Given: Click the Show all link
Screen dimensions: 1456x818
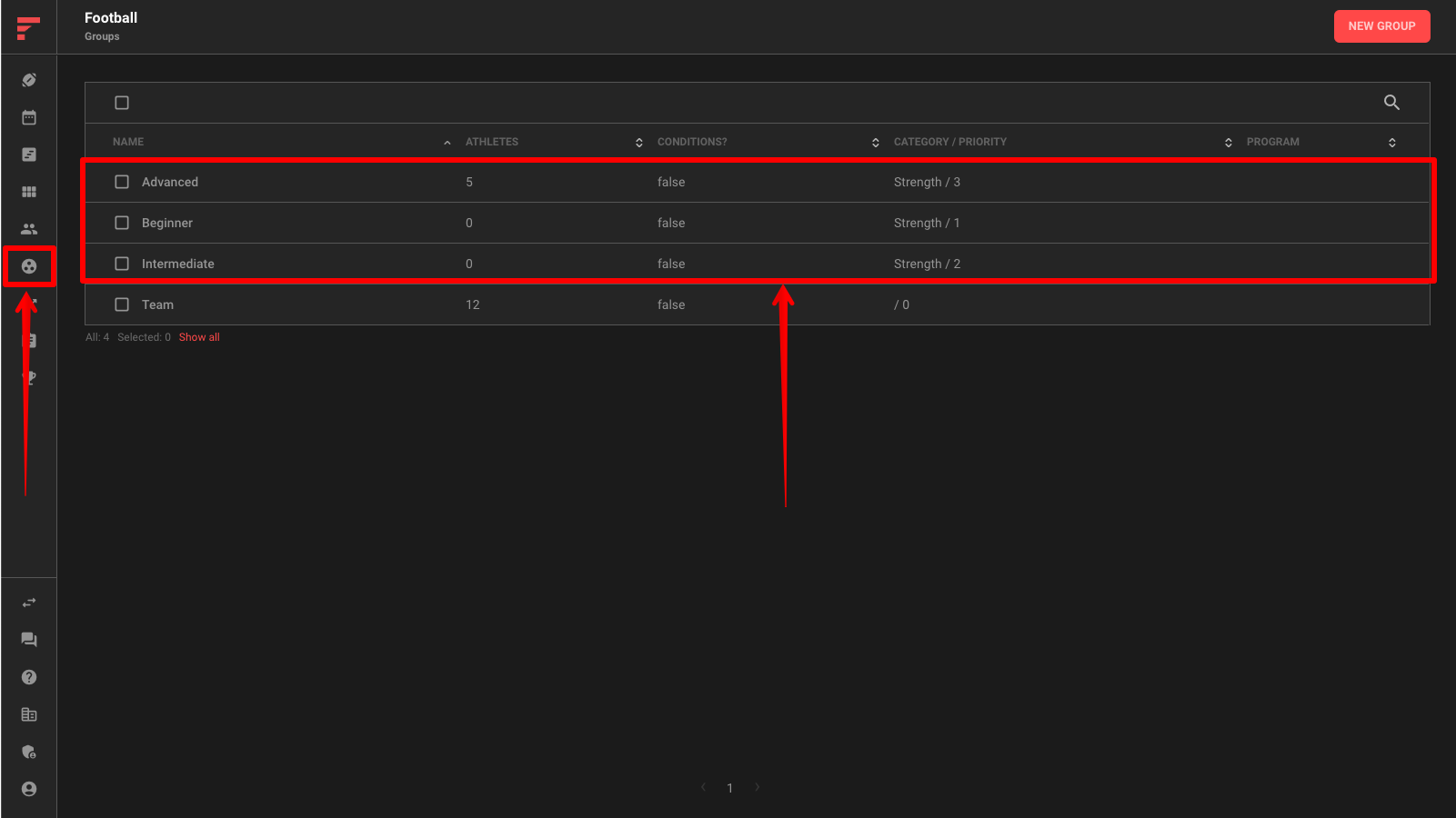Looking at the screenshot, I should [199, 337].
